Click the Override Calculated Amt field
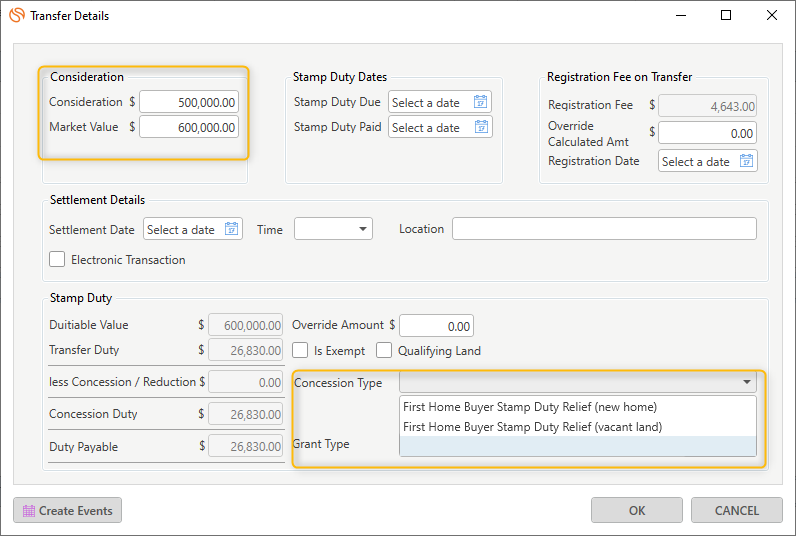 [707, 133]
